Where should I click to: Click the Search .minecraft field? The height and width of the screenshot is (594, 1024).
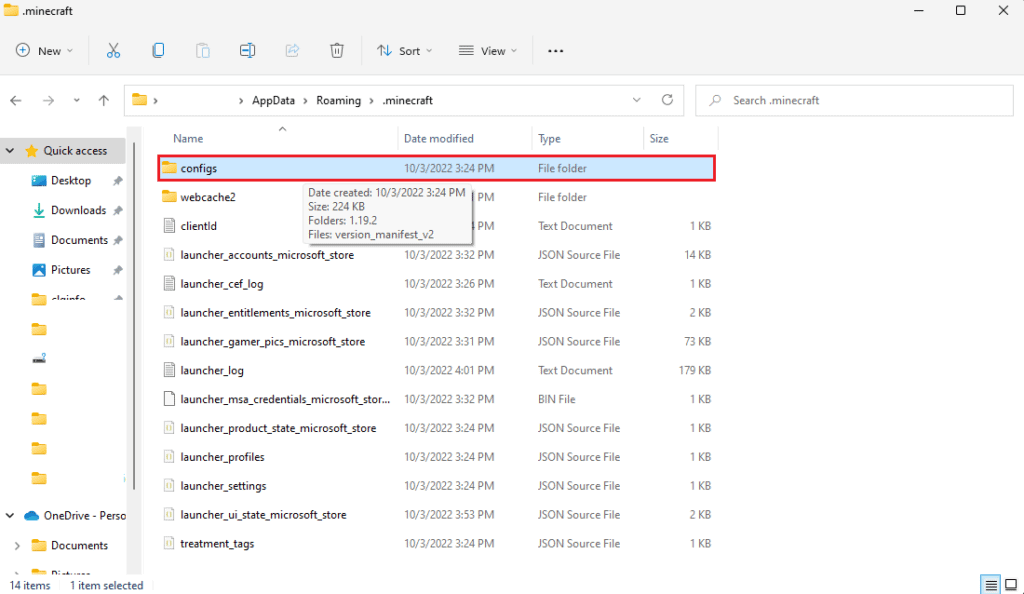(854, 101)
